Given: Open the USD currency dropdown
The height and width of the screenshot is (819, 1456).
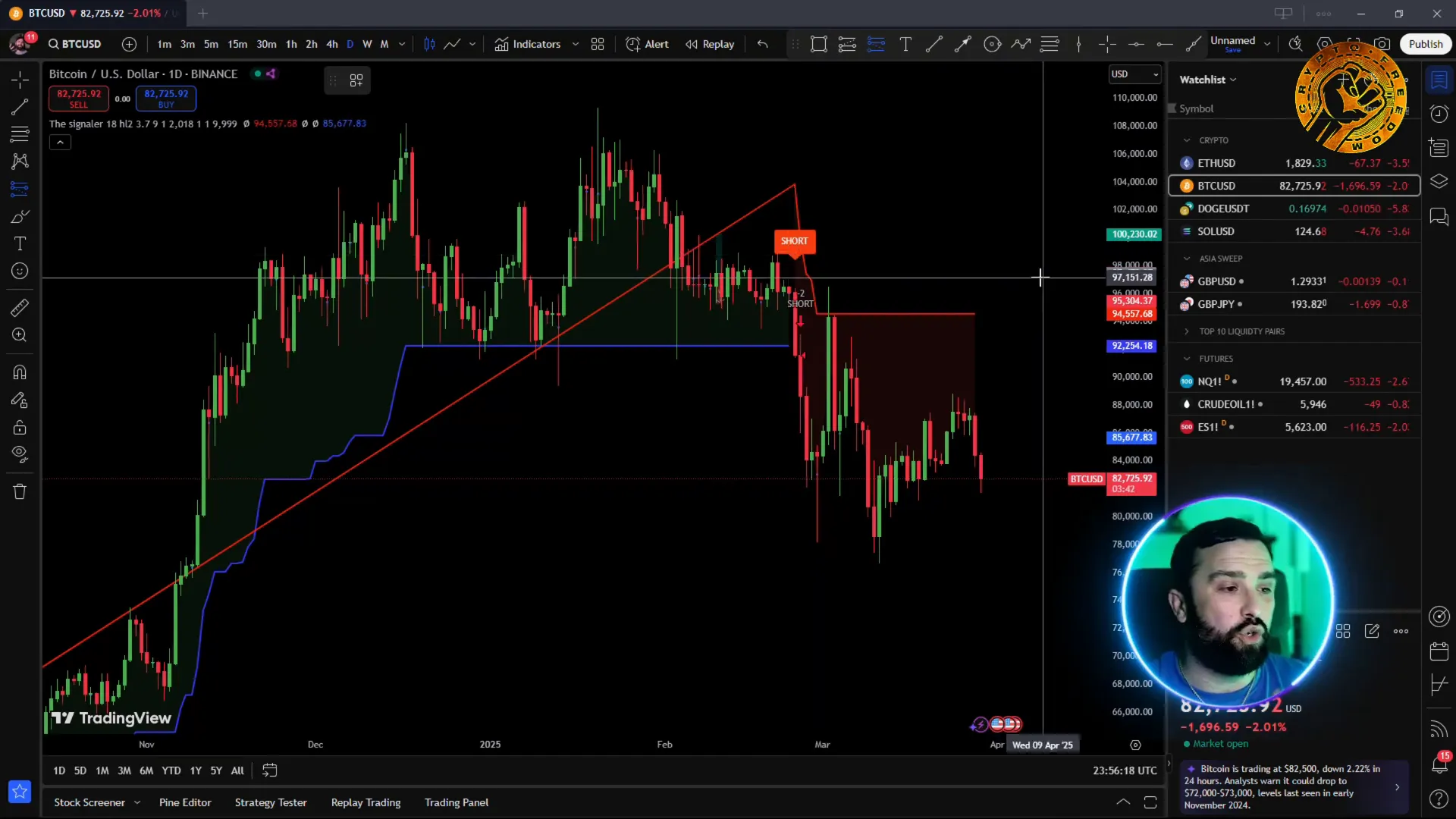Looking at the screenshot, I should (x=1134, y=74).
